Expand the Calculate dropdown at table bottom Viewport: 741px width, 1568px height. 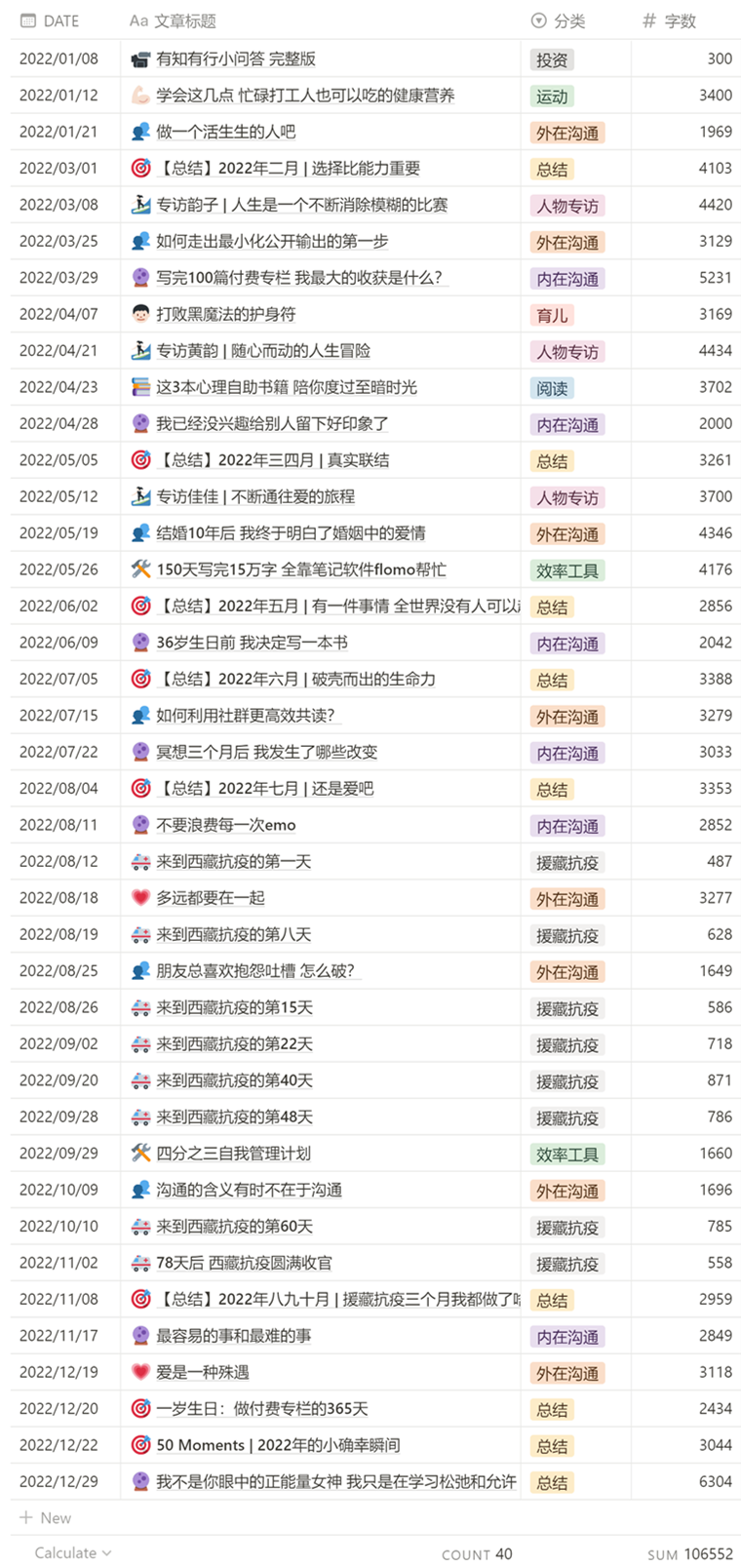tap(73, 1552)
